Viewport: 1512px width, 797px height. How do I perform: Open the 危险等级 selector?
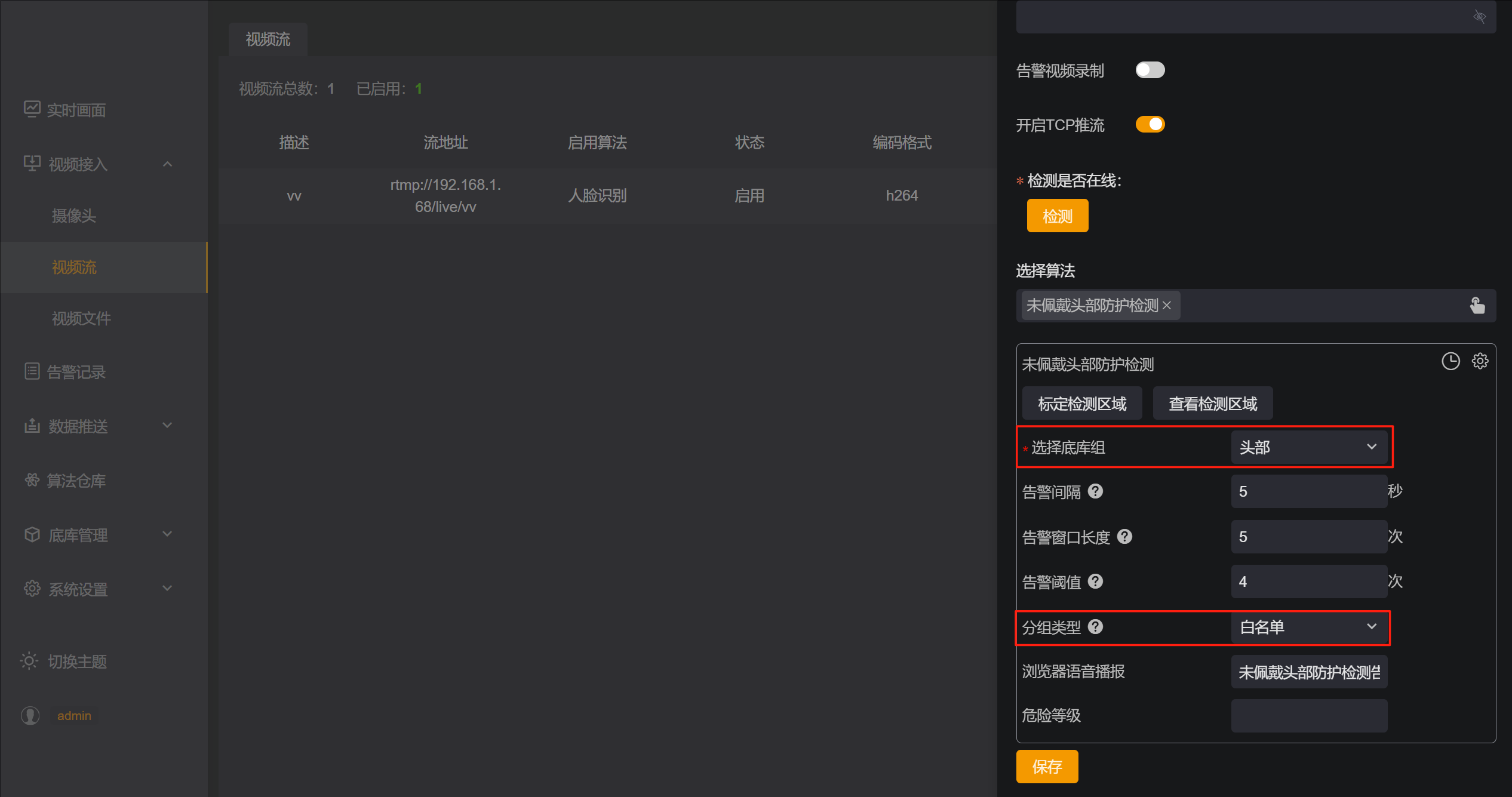click(x=1309, y=715)
